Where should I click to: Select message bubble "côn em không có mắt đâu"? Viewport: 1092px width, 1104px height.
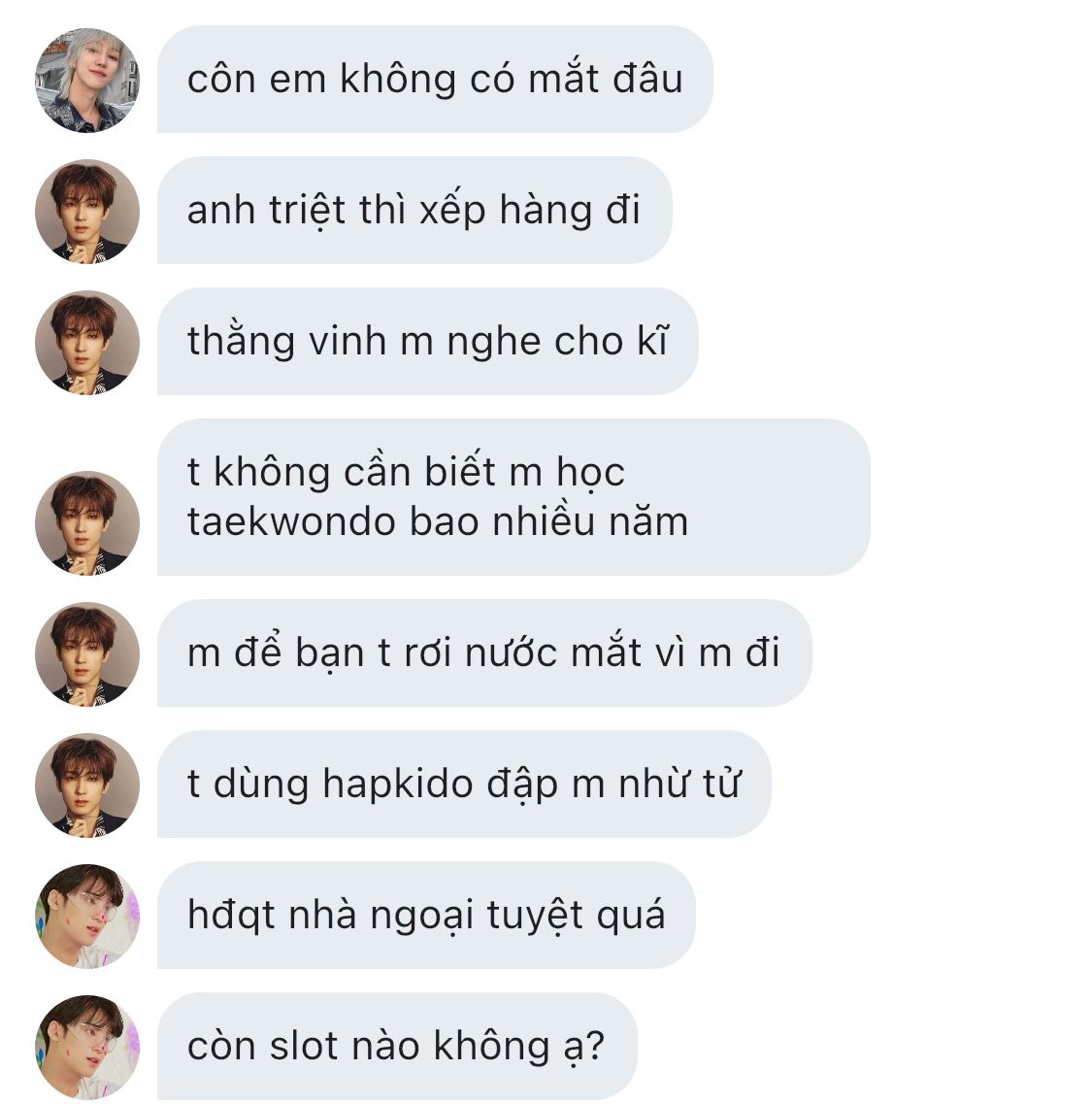click(435, 79)
